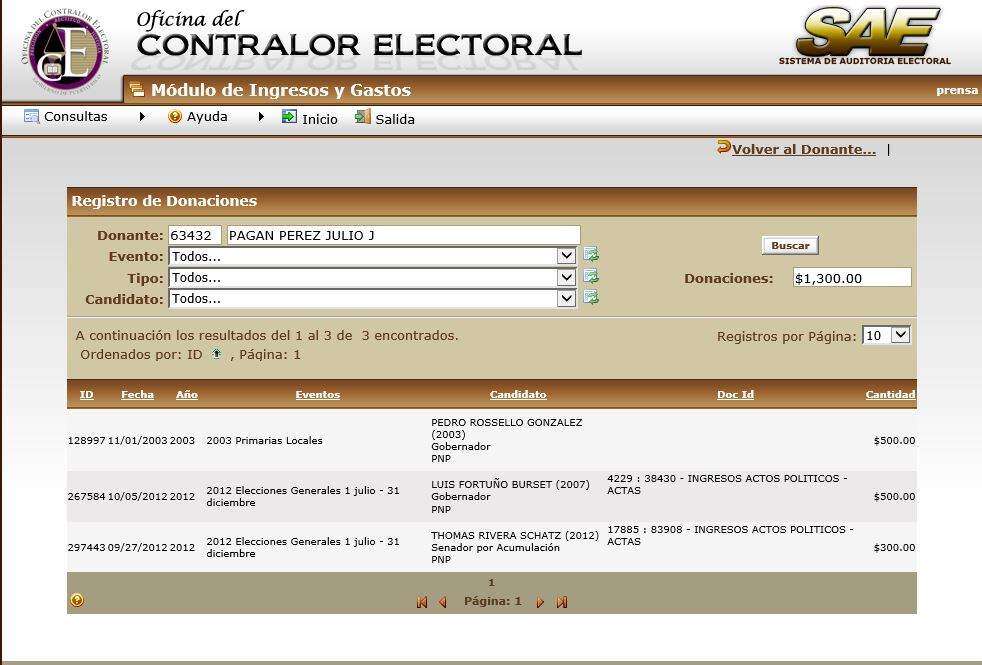This screenshot has width=982, height=665.
Task: Click the refresh icon beside Tipo dropdown
Action: pyautogui.click(x=591, y=277)
